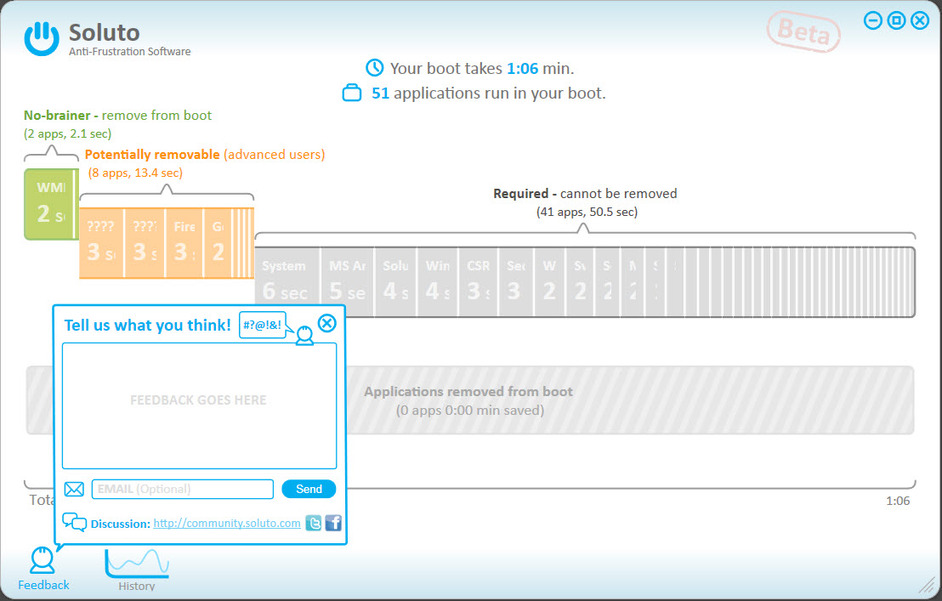Click the optional email field
This screenshot has height=601, width=942.
click(x=183, y=489)
